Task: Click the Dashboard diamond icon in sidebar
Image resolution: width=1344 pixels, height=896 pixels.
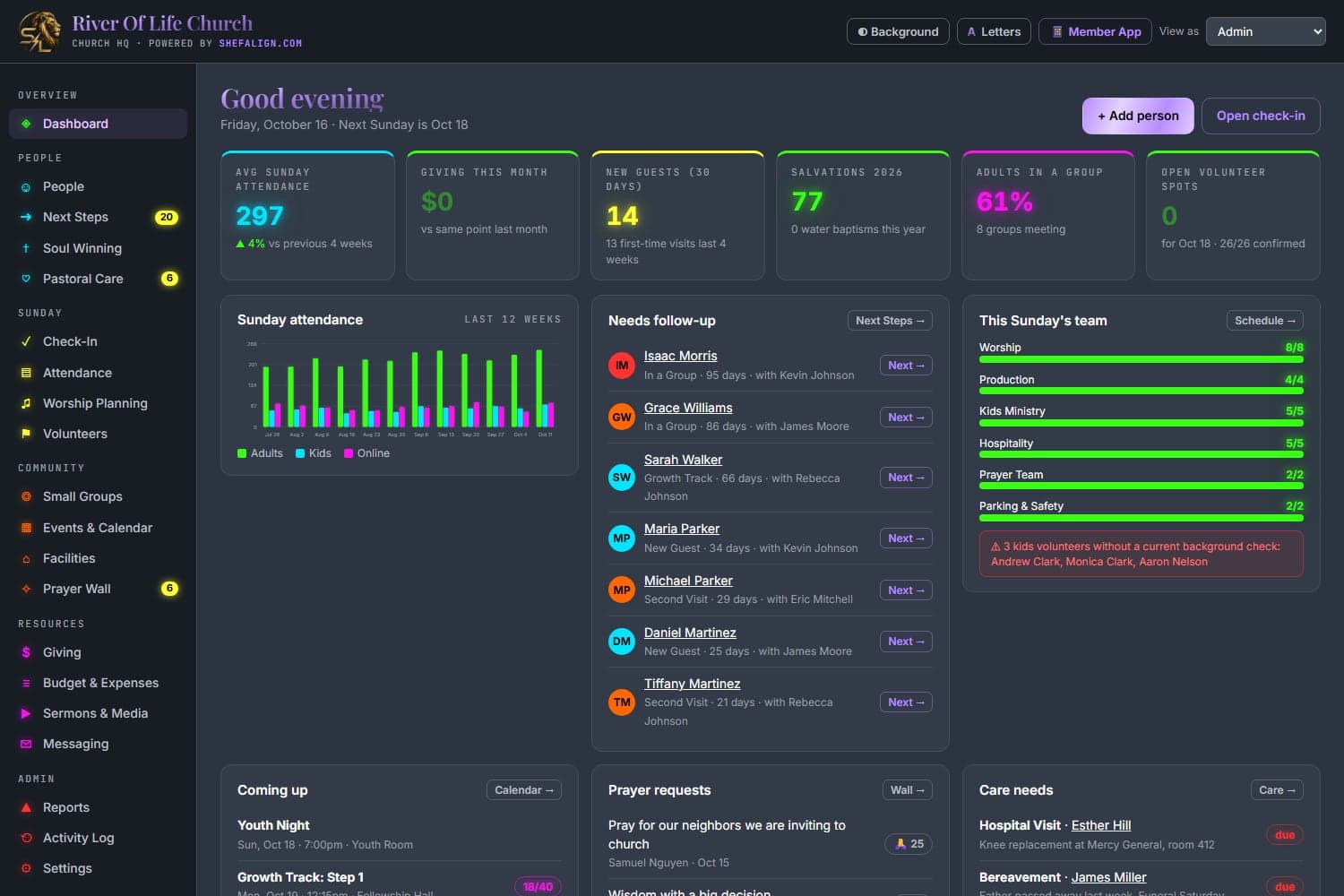Action: coord(26,124)
